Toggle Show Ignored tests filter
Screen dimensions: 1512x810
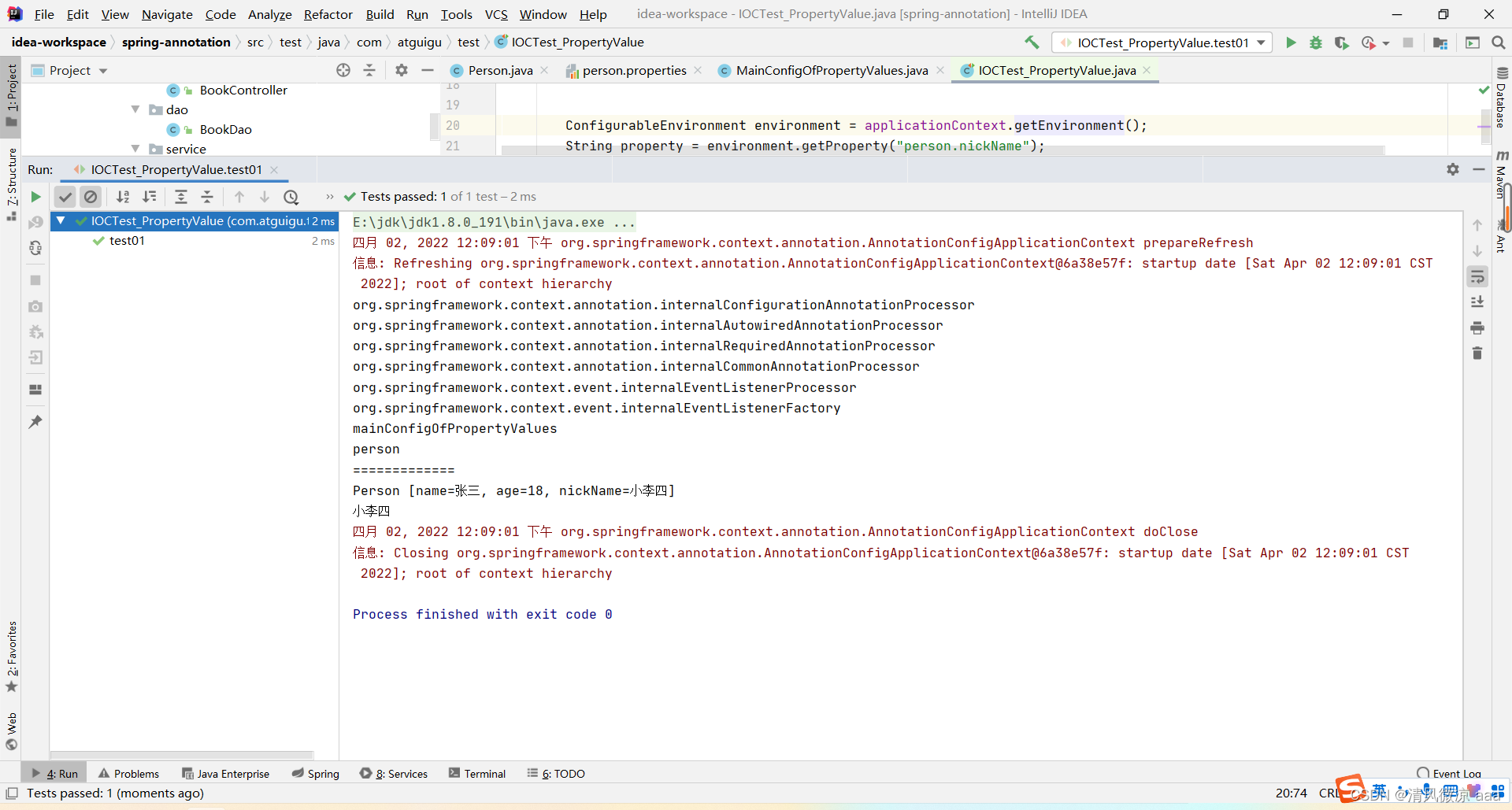coord(91,197)
